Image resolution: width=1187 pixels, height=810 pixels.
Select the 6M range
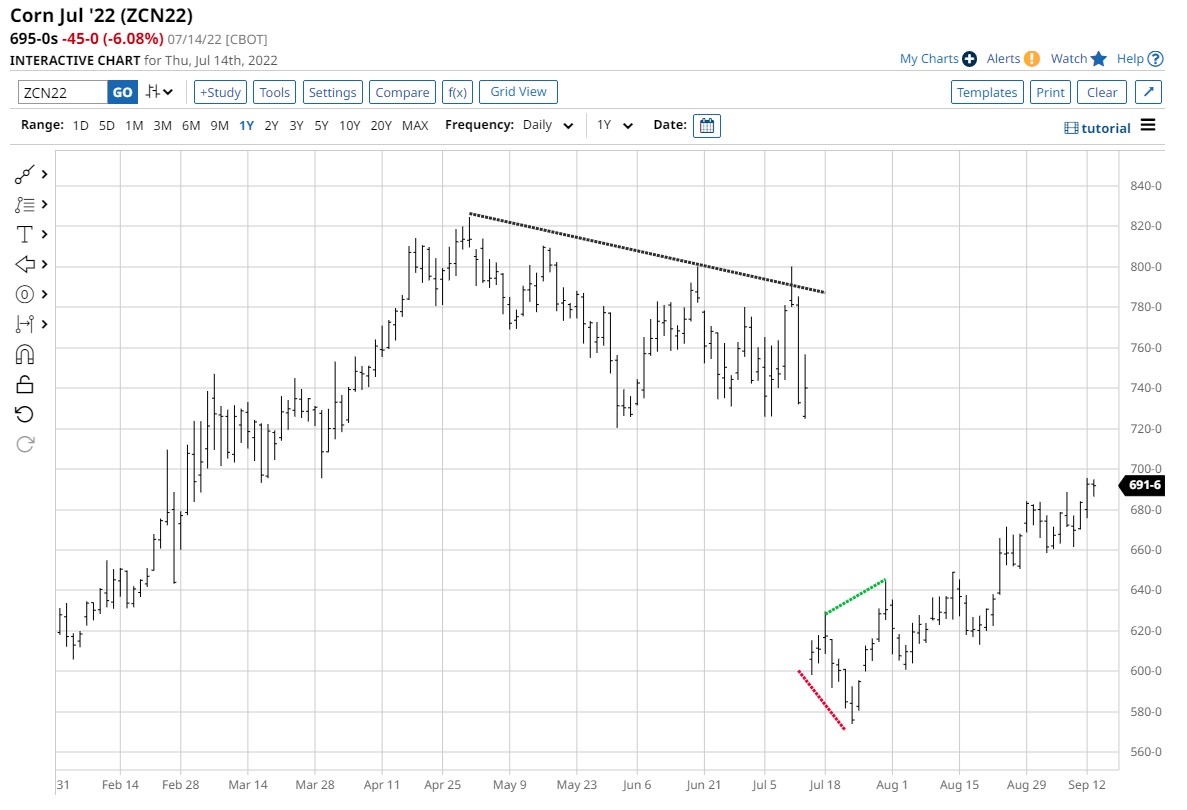coord(191,126)
